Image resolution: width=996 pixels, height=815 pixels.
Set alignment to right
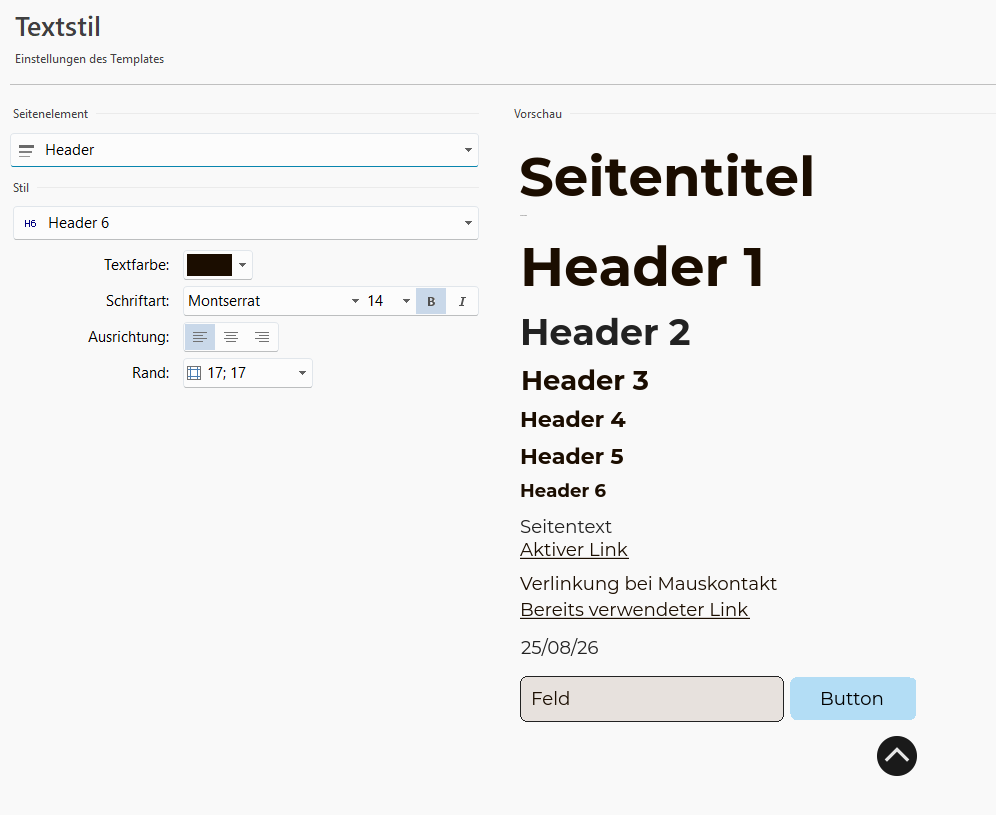262,337
